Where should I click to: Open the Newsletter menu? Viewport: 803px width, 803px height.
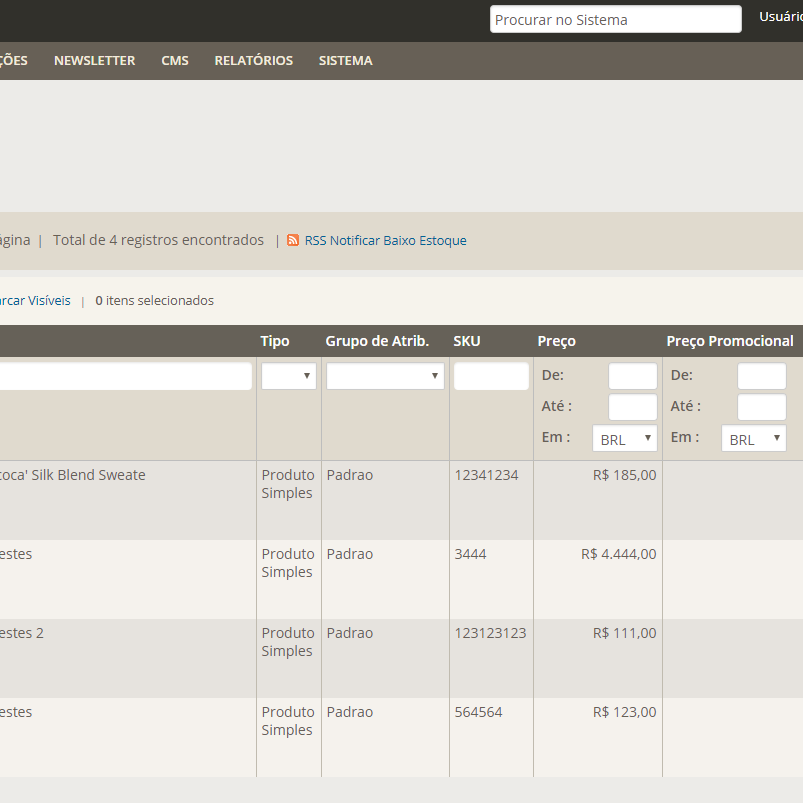(95, 60)
